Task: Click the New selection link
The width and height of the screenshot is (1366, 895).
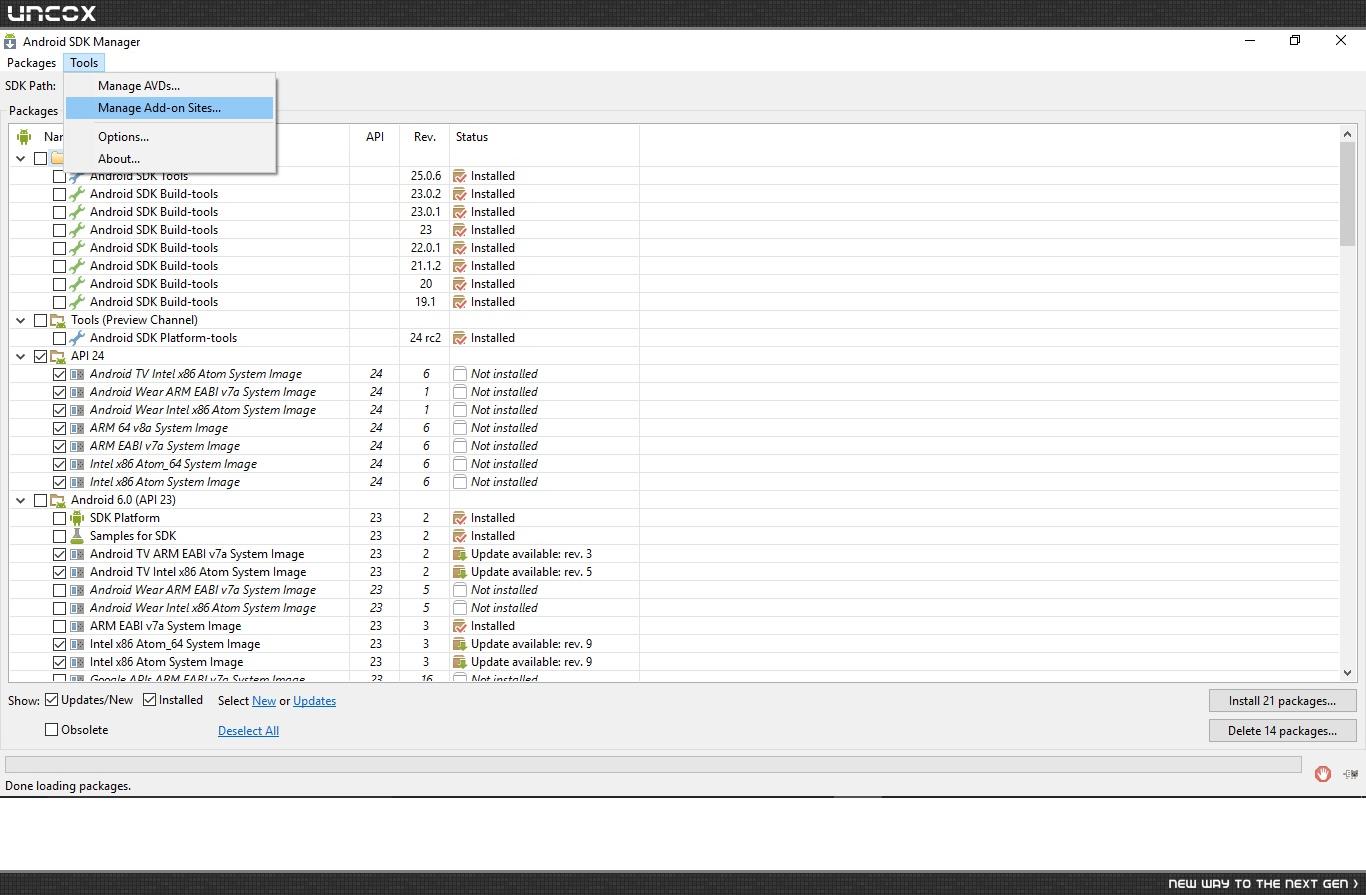Action: pyautogui.click(x=264, y=701)
